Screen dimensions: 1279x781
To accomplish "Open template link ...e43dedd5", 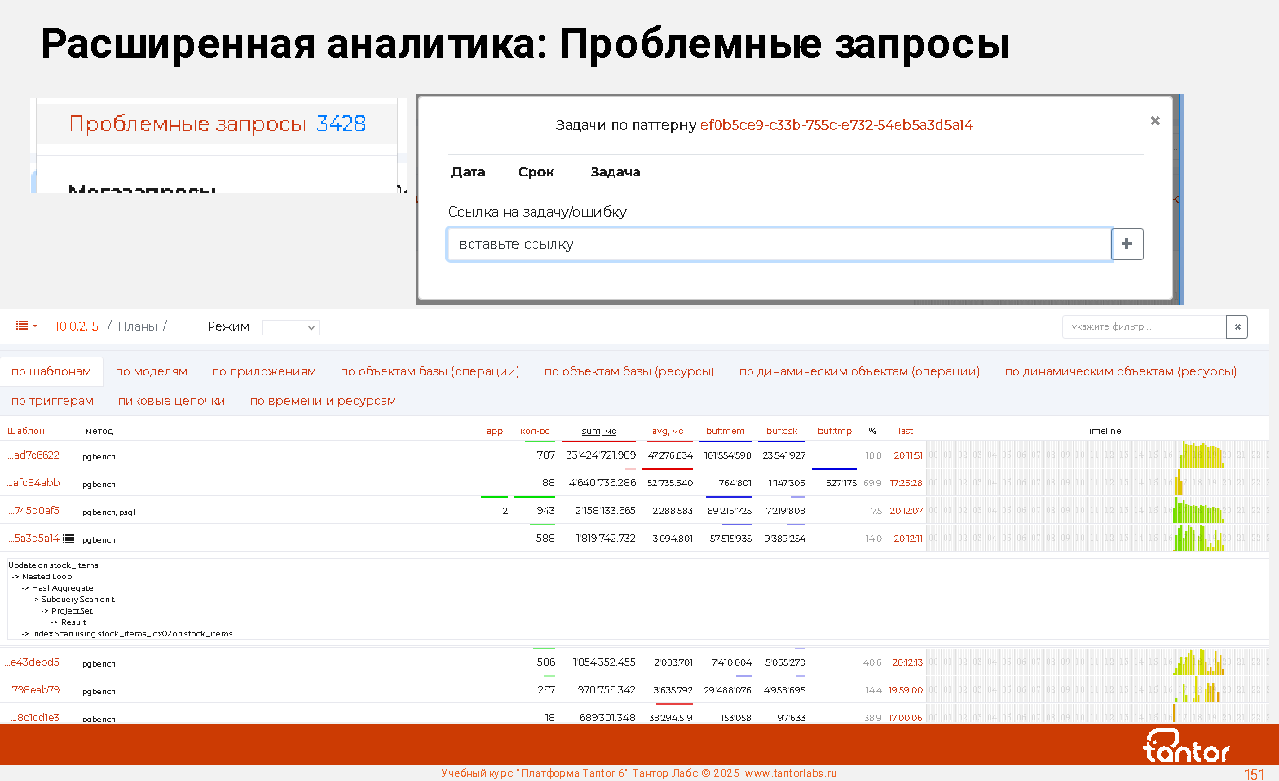I will click(34, 662).
